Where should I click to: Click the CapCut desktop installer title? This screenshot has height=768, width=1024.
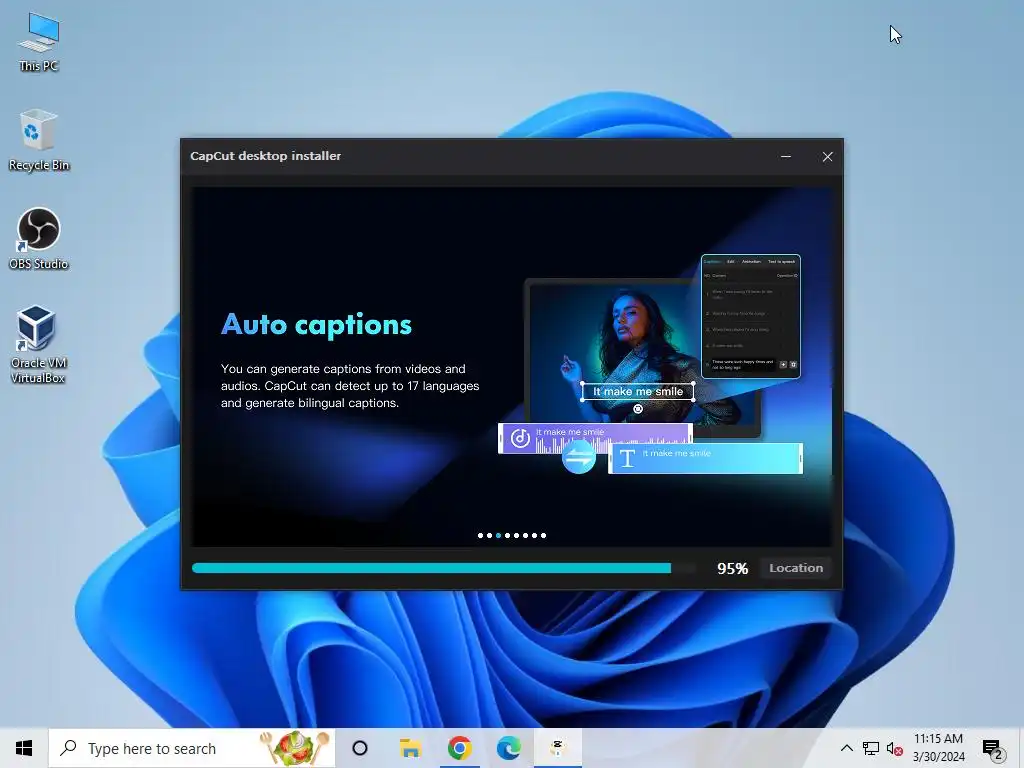[265, 156]
